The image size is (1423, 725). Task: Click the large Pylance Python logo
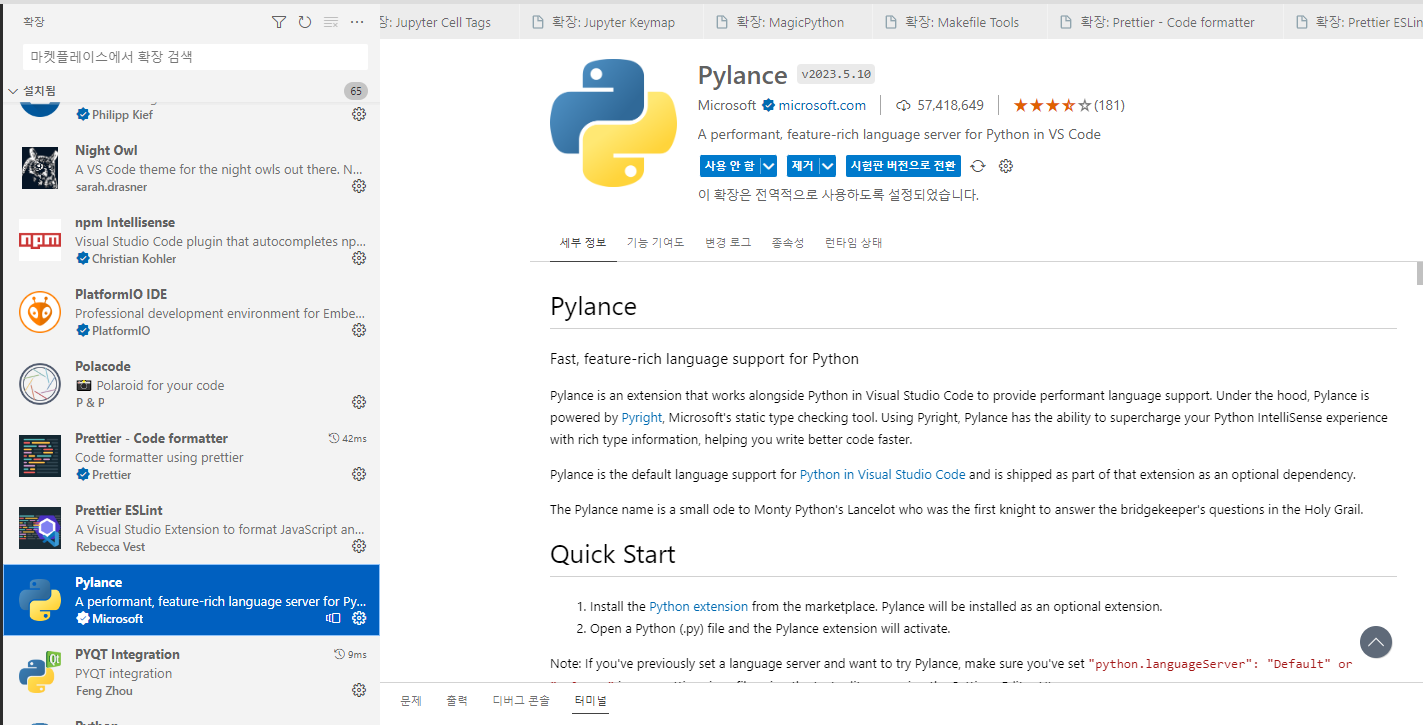[x=613, y=123]
